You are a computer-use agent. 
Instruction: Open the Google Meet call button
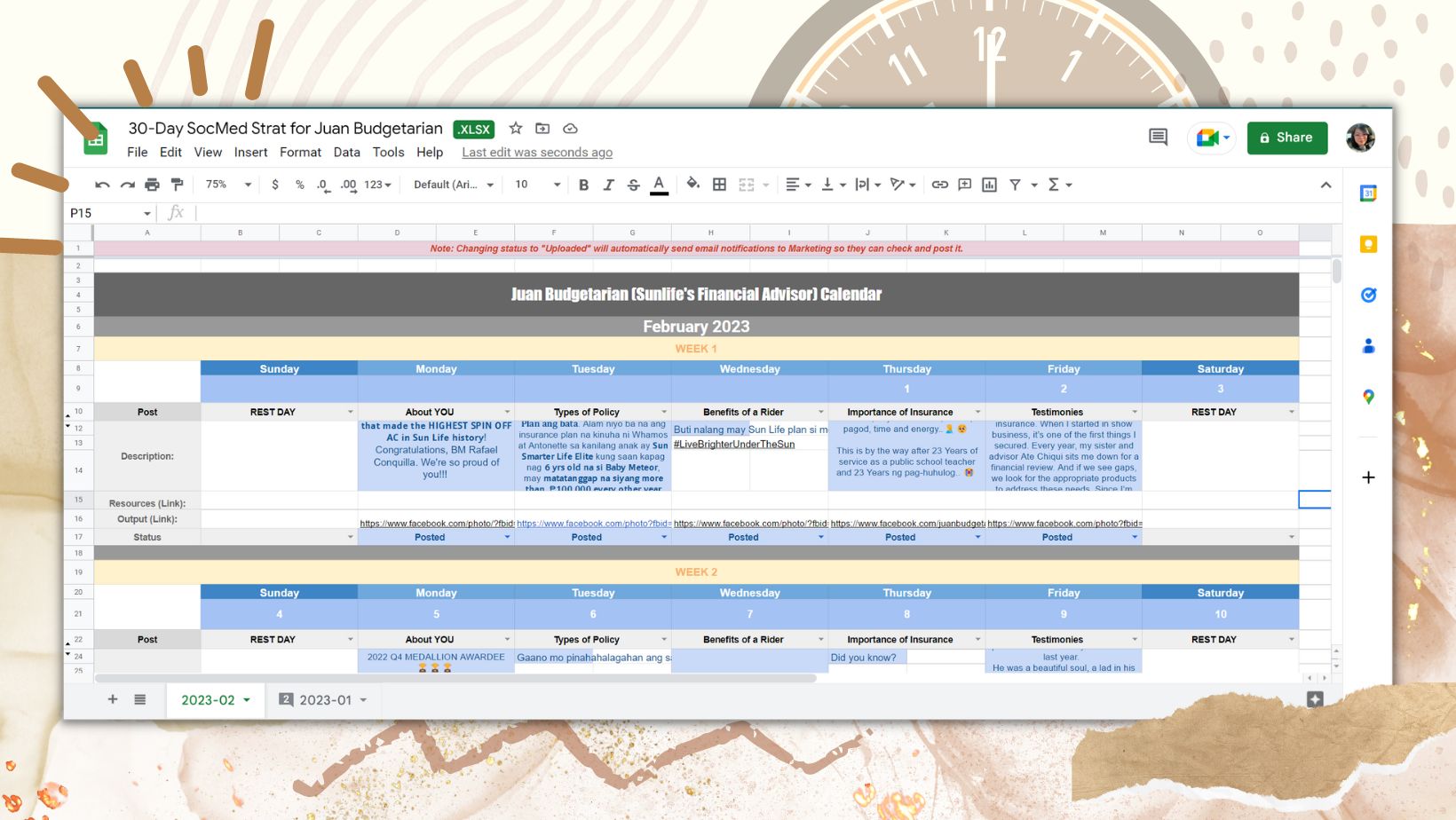[x=1212, y=138]
